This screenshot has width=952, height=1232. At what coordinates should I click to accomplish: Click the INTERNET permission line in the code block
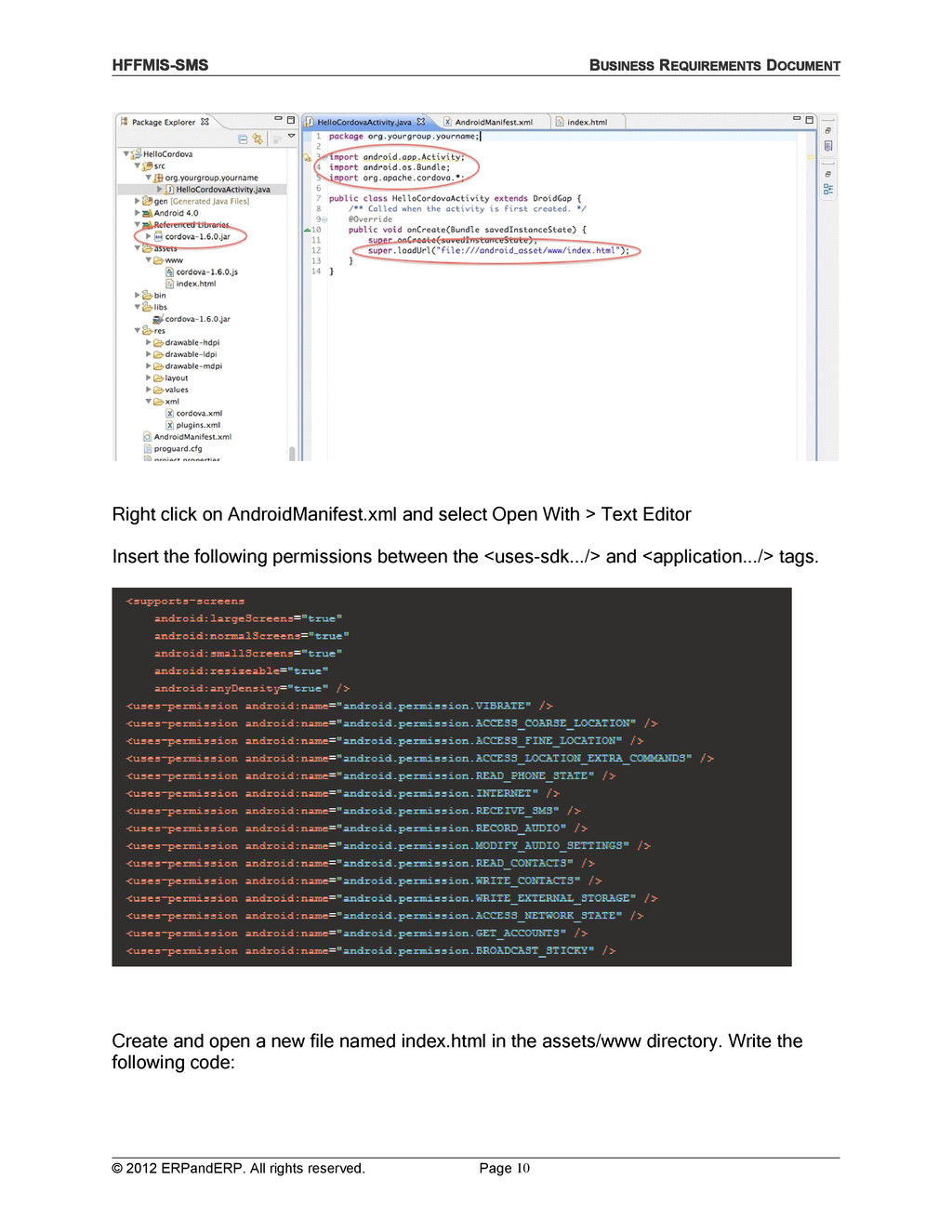(343, 793)
